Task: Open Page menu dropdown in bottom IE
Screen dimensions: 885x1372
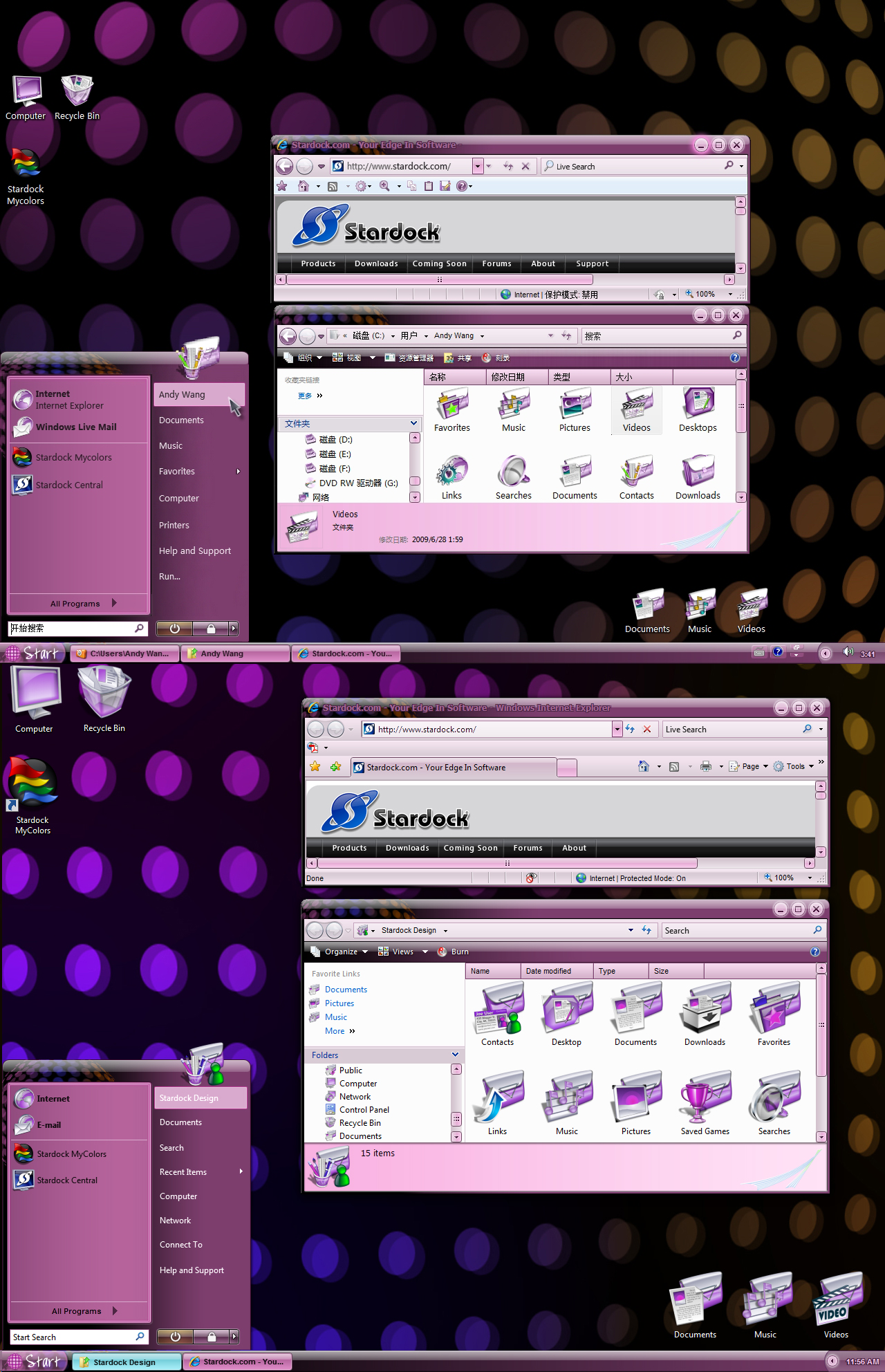Action: (x=749, y=766)
